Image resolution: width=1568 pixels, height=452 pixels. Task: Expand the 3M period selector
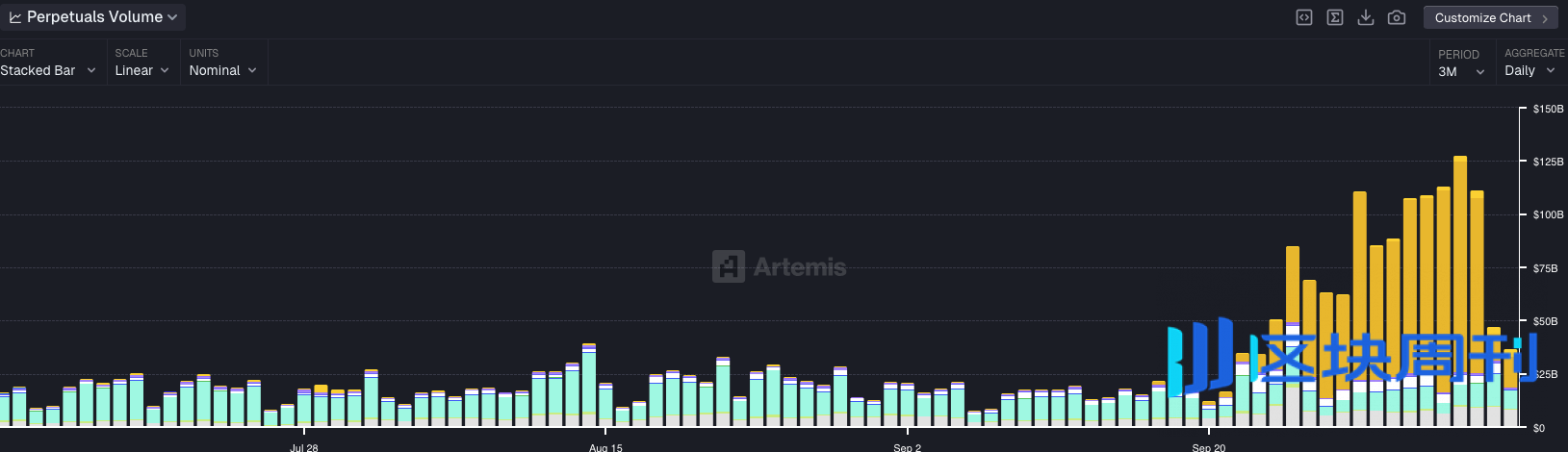tap(1461, 71)
